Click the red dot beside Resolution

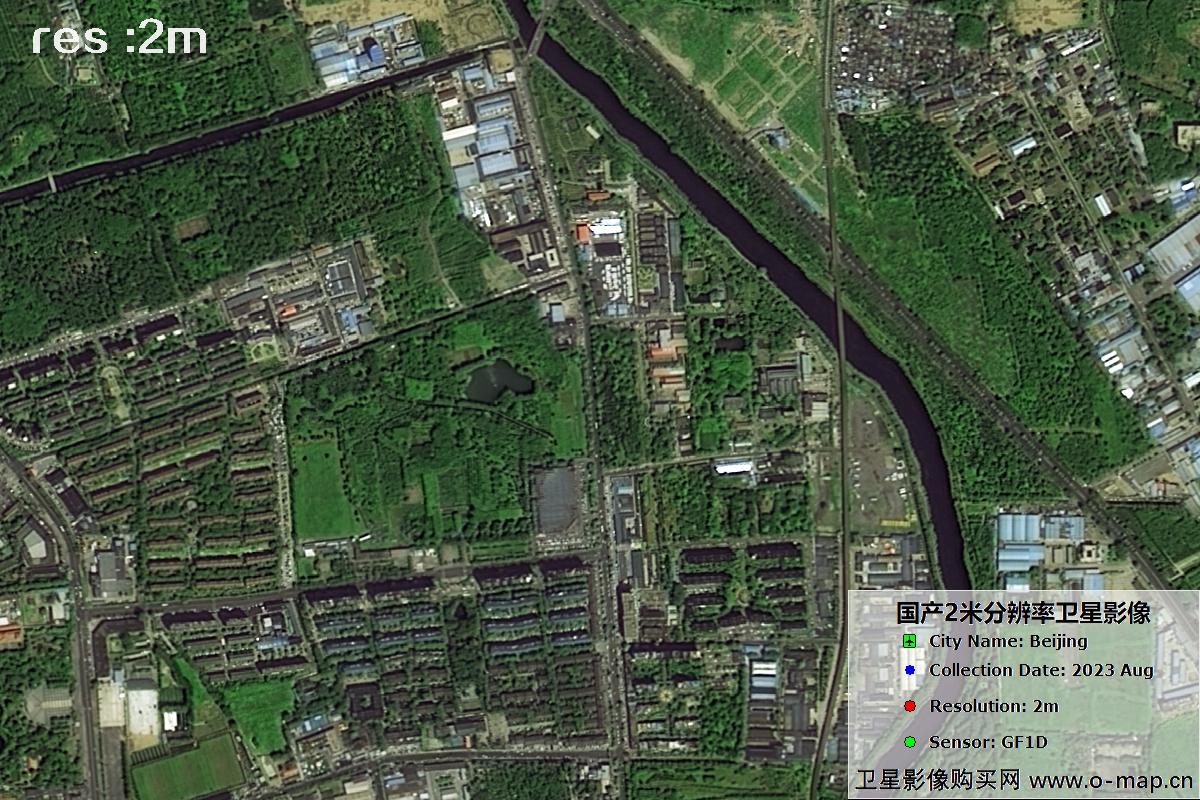coord(909,707)
